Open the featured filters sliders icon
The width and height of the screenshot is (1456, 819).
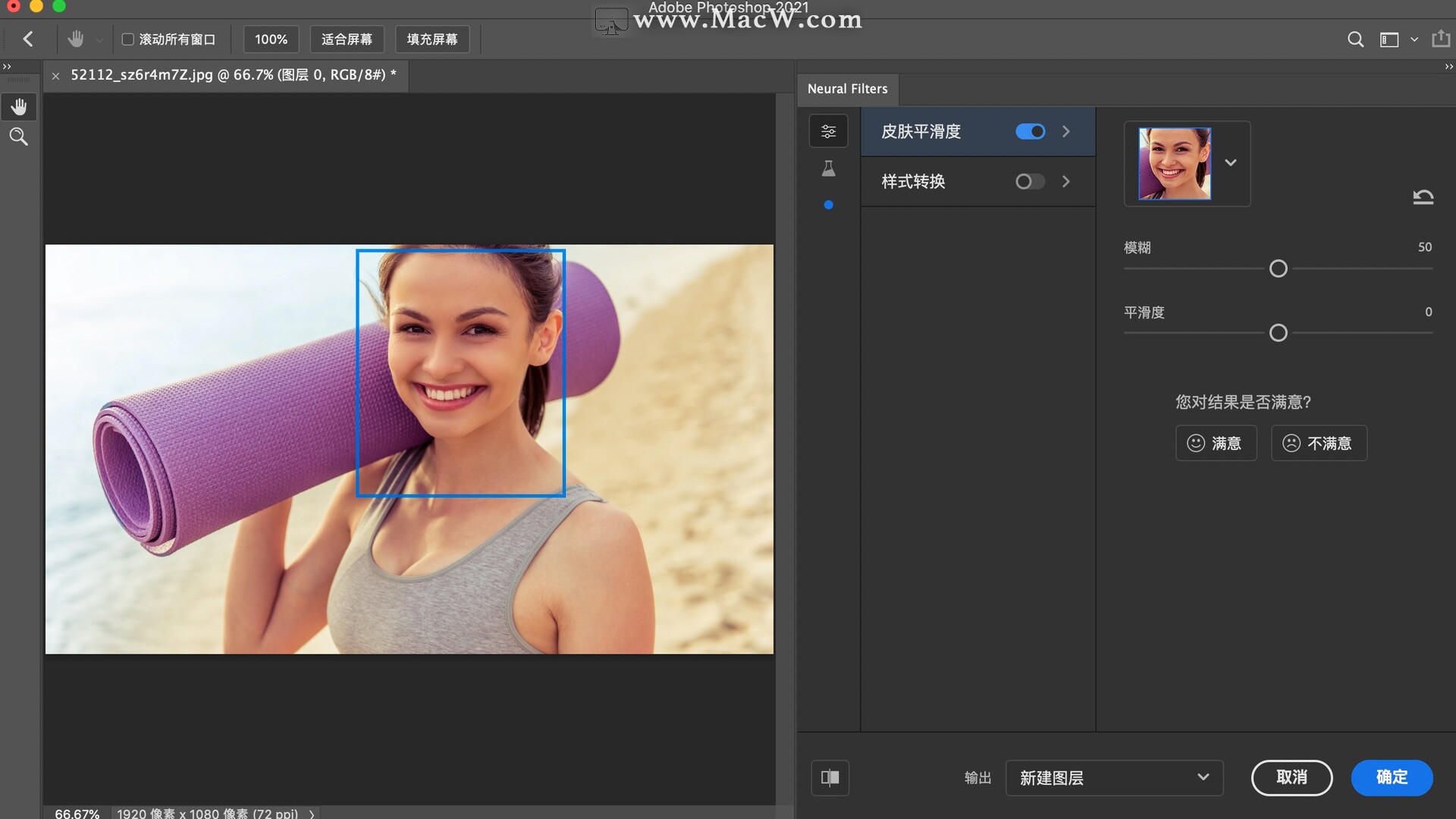click(828, 131)
